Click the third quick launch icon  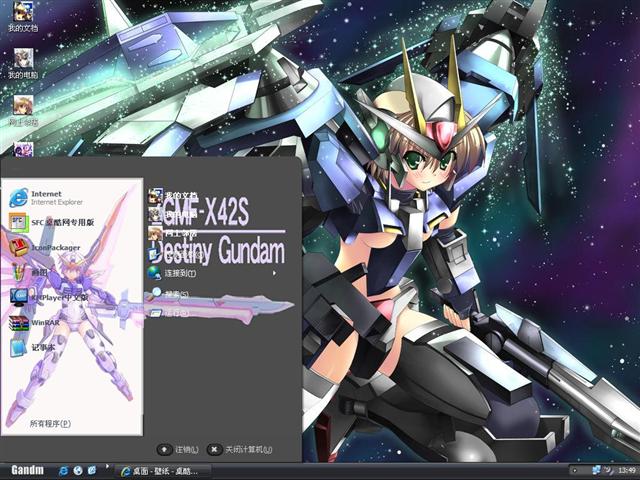pos(91,471)
